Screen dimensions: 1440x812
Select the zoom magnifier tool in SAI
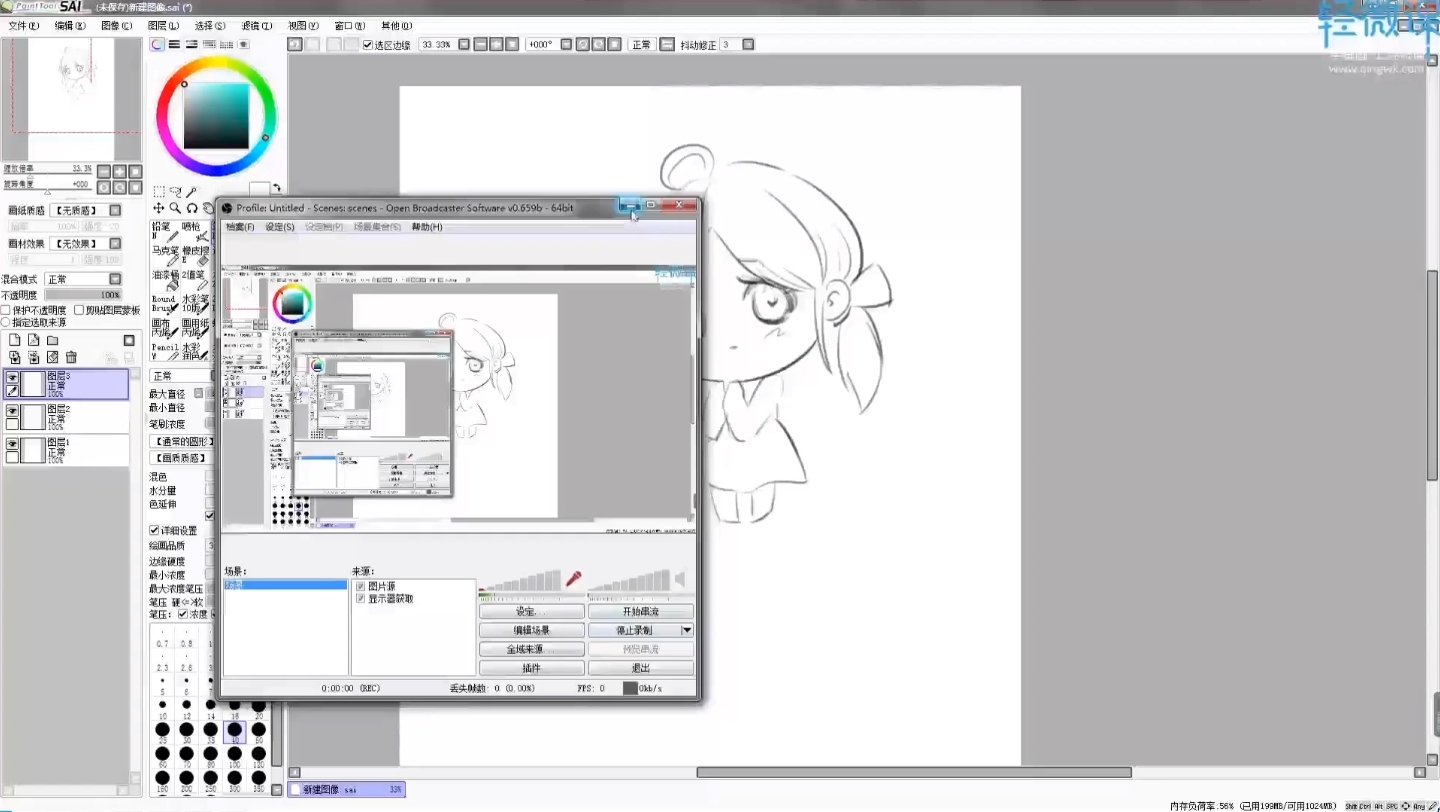(175, 208)
